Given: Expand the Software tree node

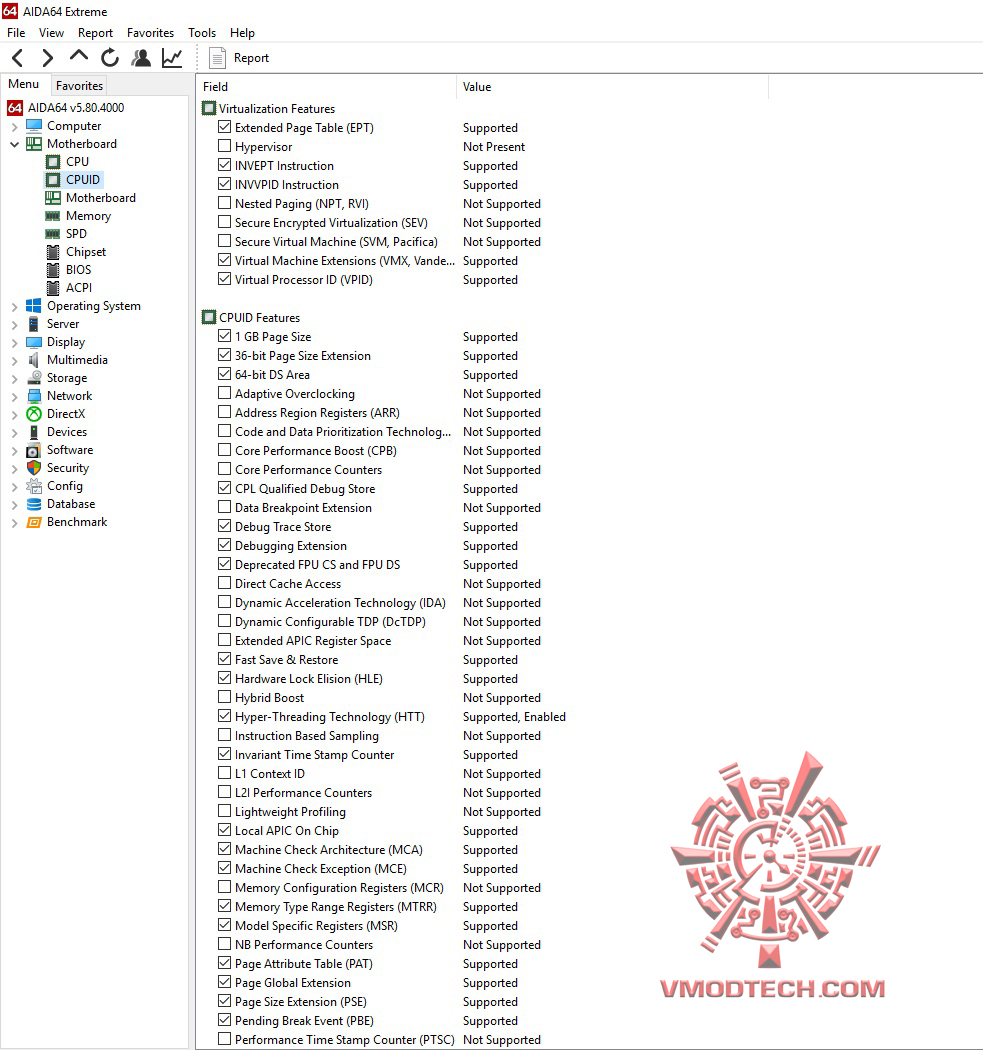Looking at the screenshot, I should click(14, 451).
